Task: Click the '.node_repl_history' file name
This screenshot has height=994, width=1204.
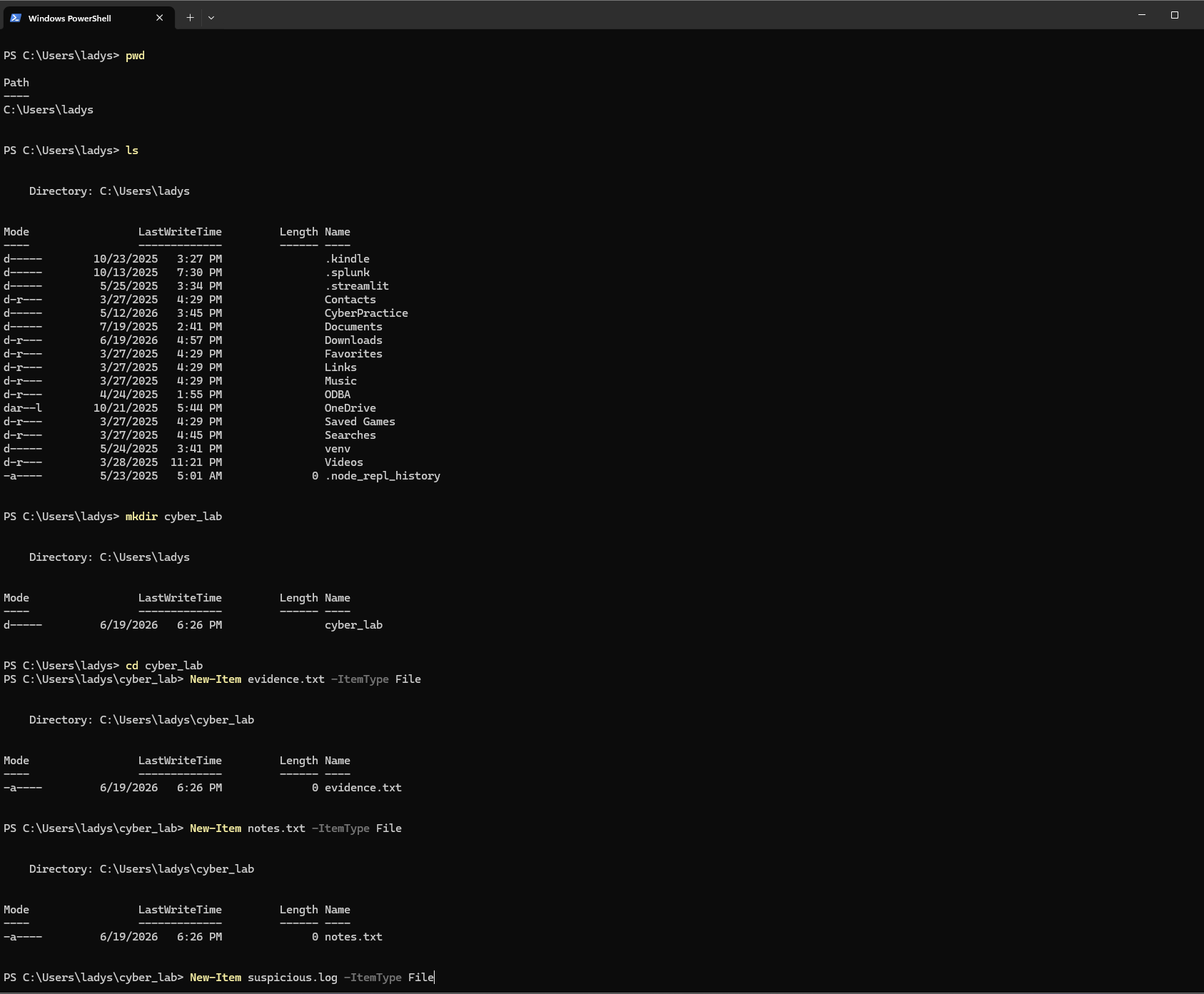Action: (x=383, y=476)
